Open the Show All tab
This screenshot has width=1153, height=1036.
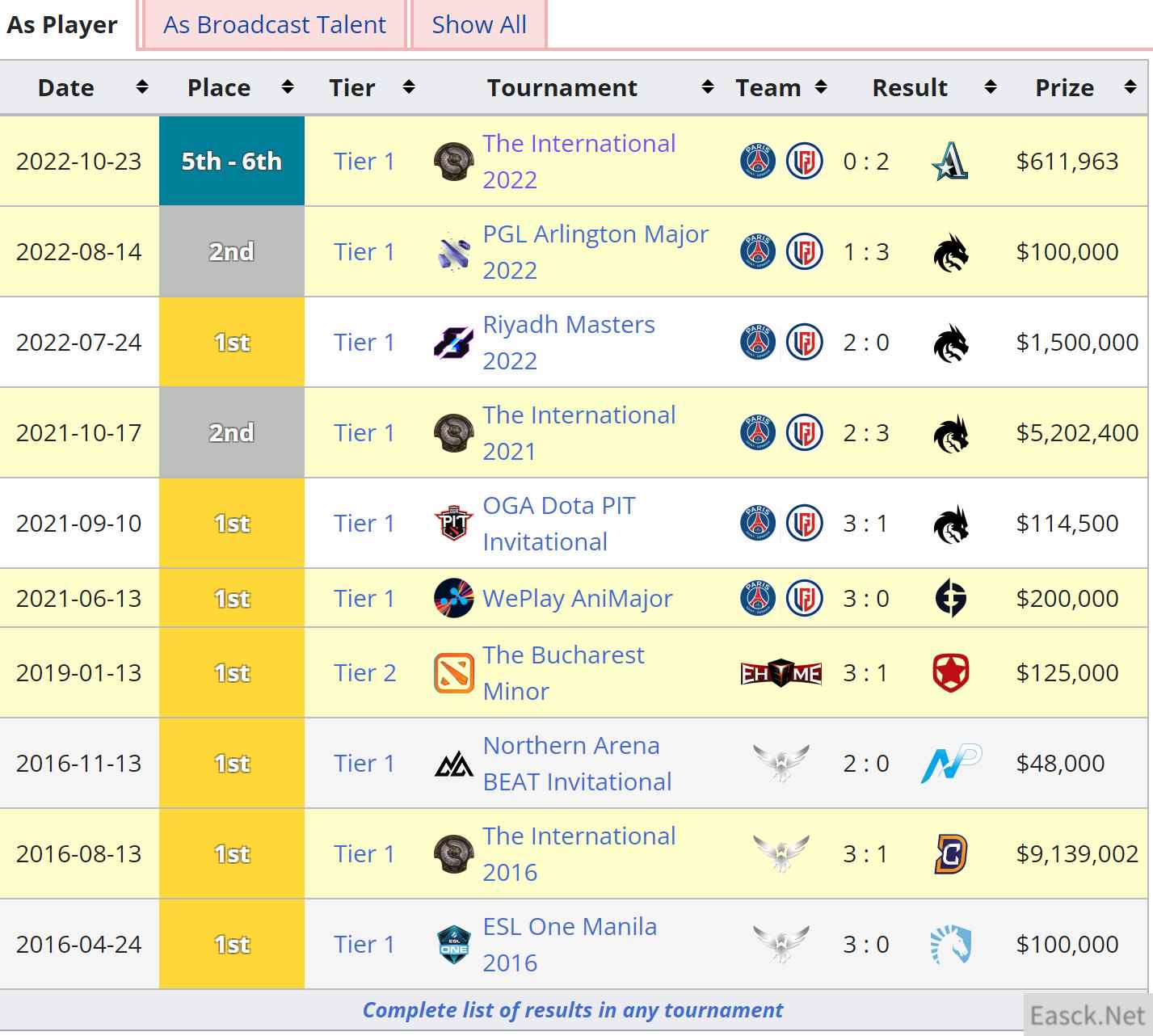click(479, 25)
